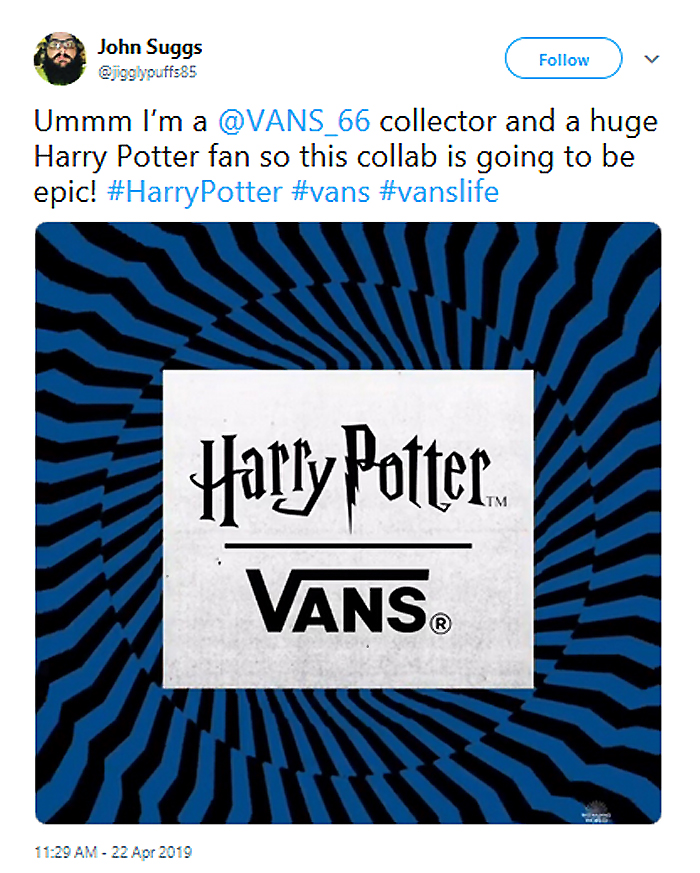This screenshot has height=873, width=700.
Task: Click John Suggs' profile avatar
Action: pyautogui.click(x=60, y=58)
